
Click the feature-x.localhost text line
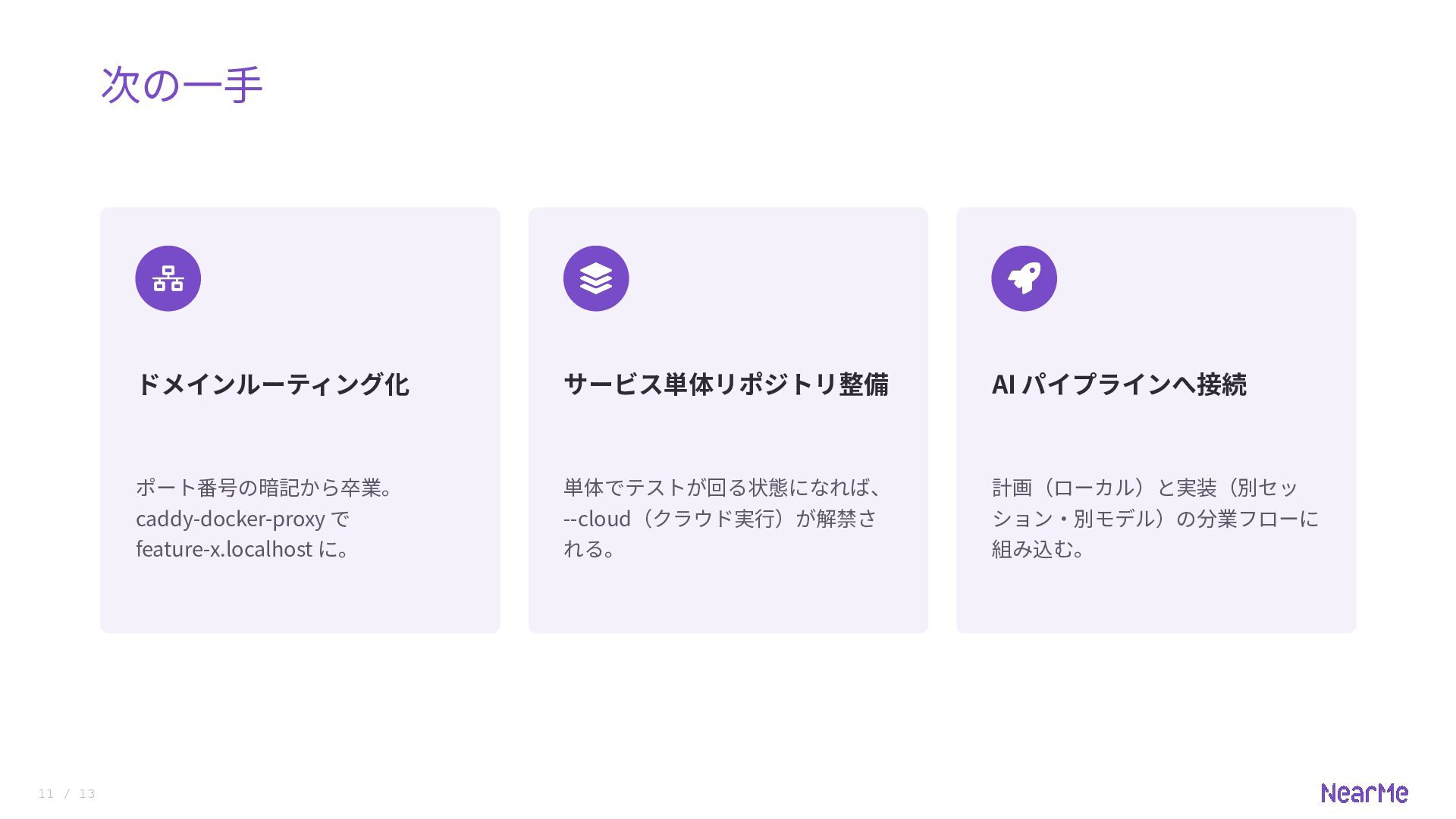[243, 549]
